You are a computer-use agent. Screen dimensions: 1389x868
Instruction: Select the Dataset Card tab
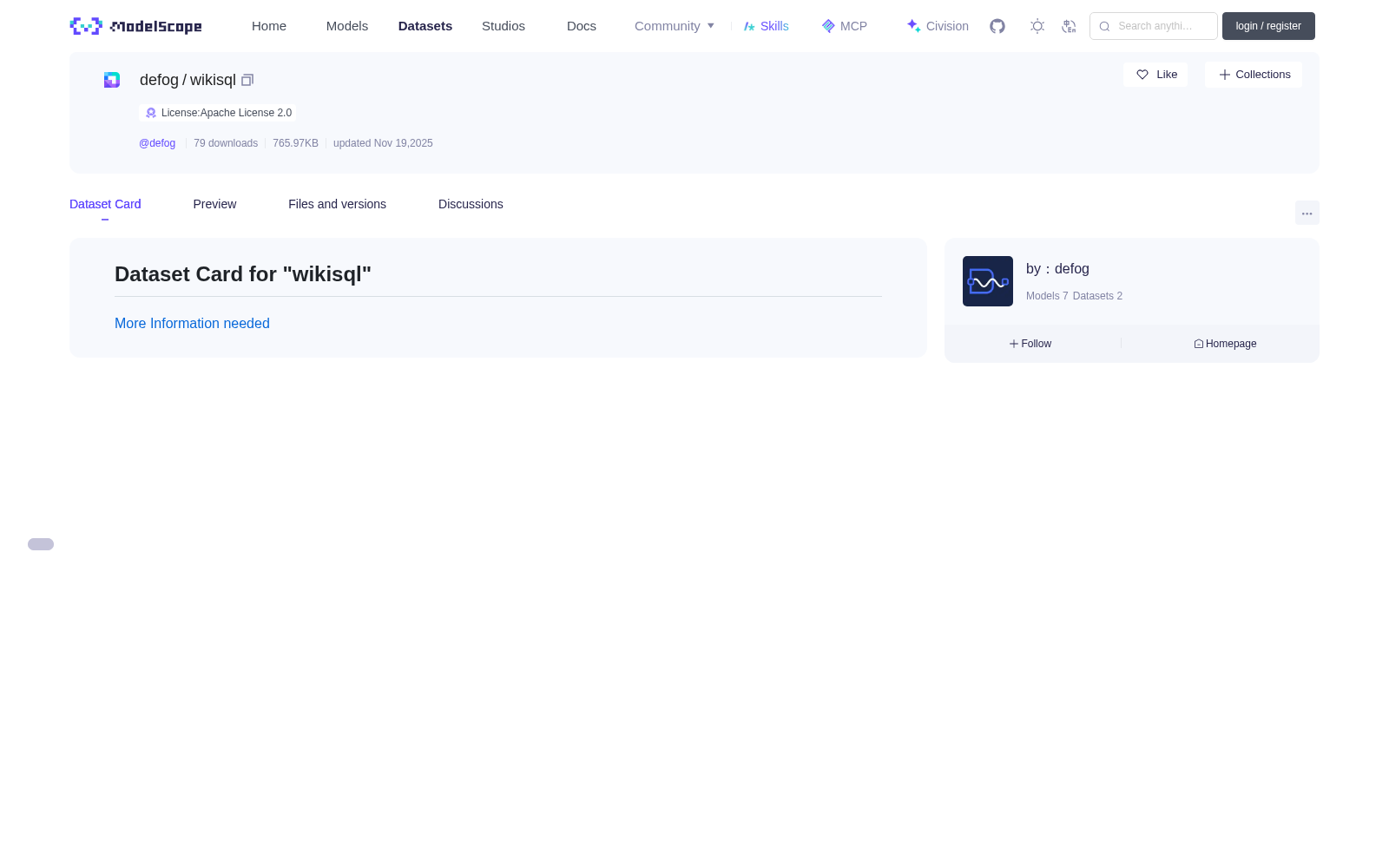[105, 204]
